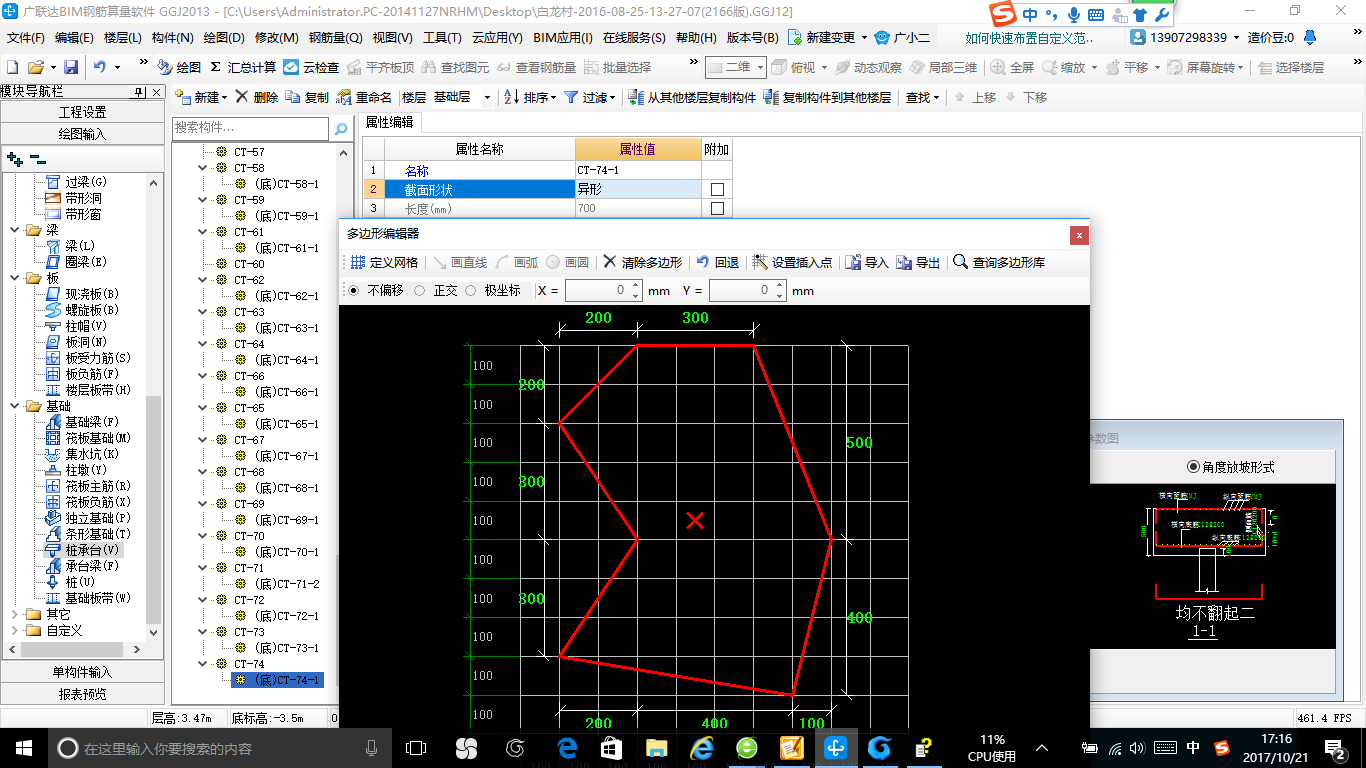Toggle 附加 checkbox for 截面形状 row

[x=717, y=189]
